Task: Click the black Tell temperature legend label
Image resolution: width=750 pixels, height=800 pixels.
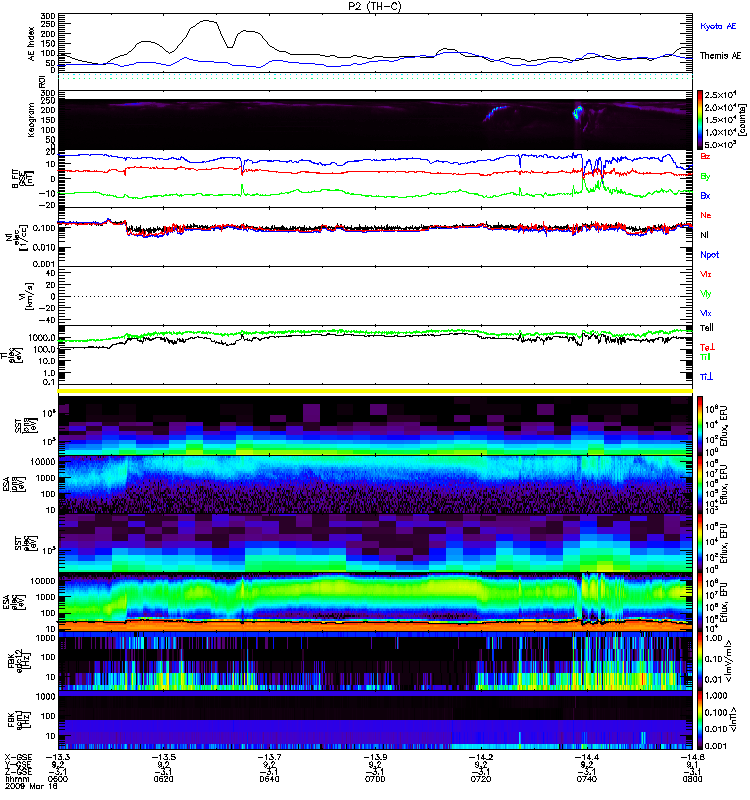Action: (x=706, y=328)
